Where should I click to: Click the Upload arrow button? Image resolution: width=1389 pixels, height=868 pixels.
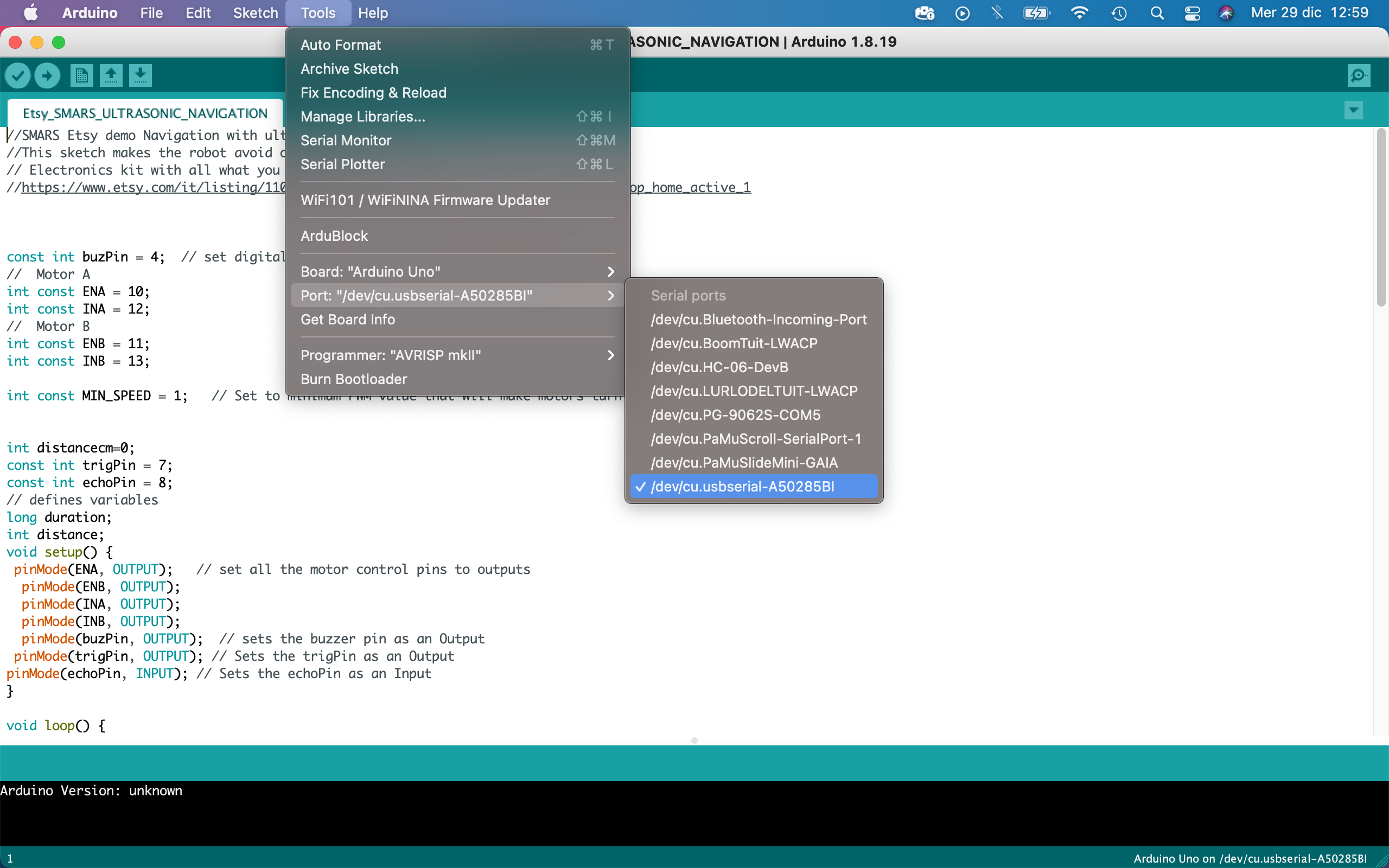(x=47, y=75)
